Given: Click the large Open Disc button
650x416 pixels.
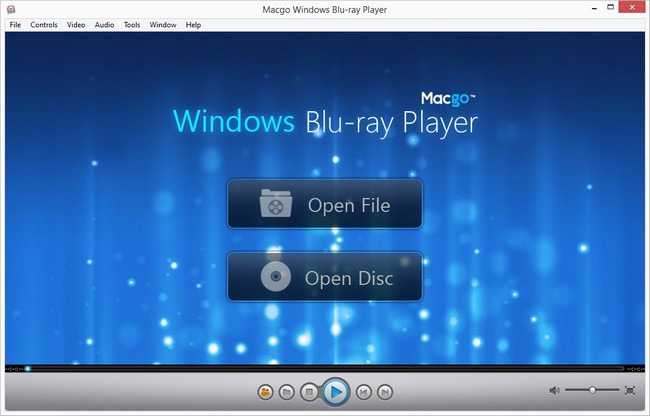Looking at the screenshot, I should 325,277.
